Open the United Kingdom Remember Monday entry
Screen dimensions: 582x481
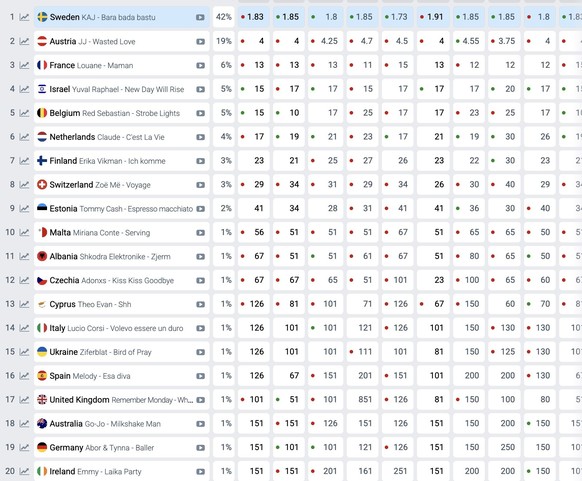pos(121,400)
